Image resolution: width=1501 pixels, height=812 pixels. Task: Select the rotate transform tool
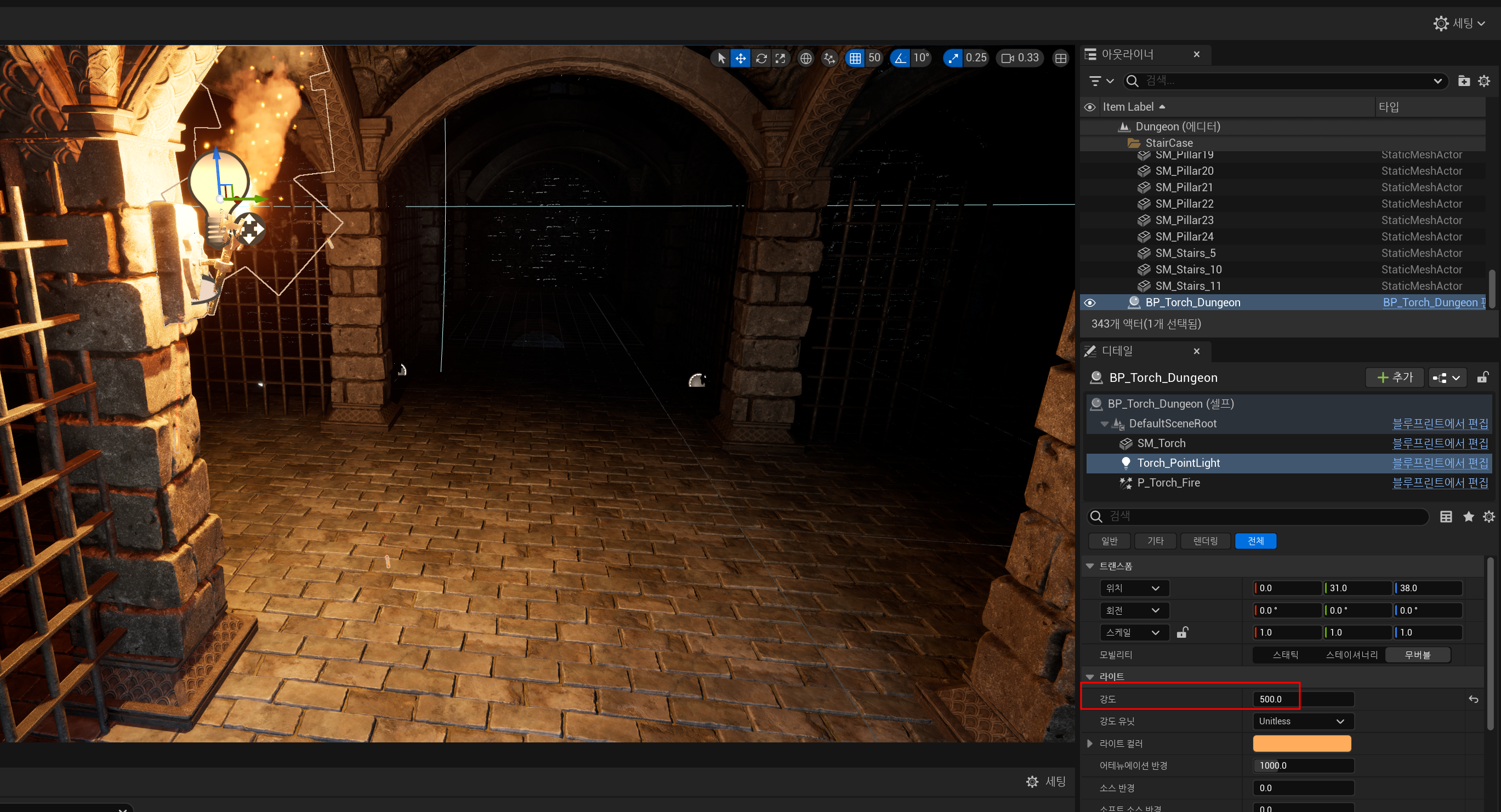pyautogui.click(x=761, y=58)
